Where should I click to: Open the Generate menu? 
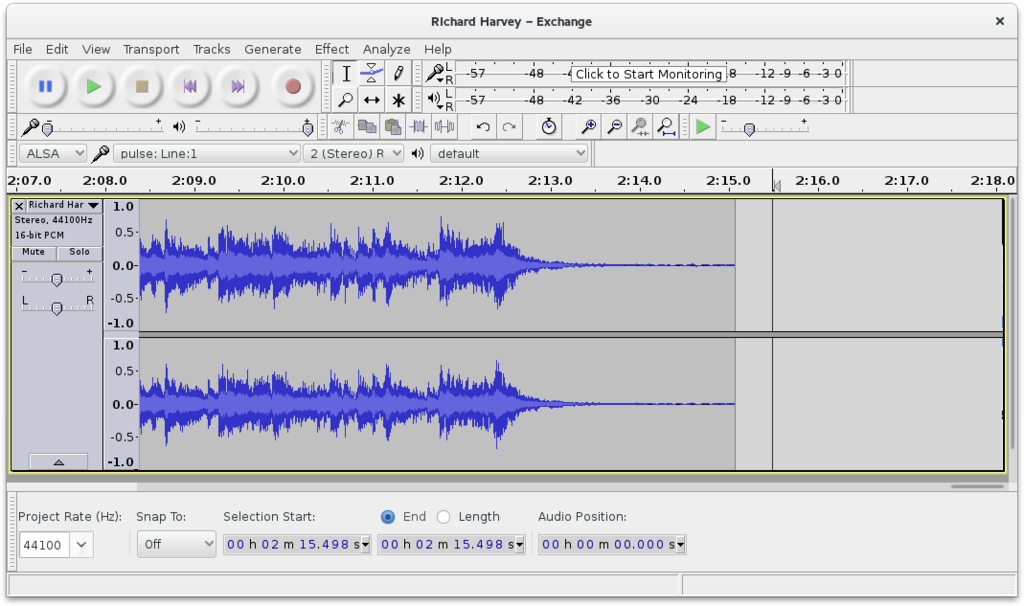[x=272, y=49]
